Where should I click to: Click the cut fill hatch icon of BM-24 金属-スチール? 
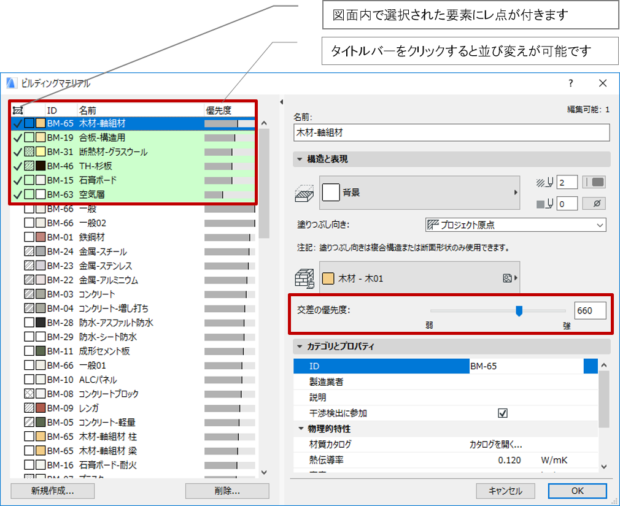pos(29,251)
